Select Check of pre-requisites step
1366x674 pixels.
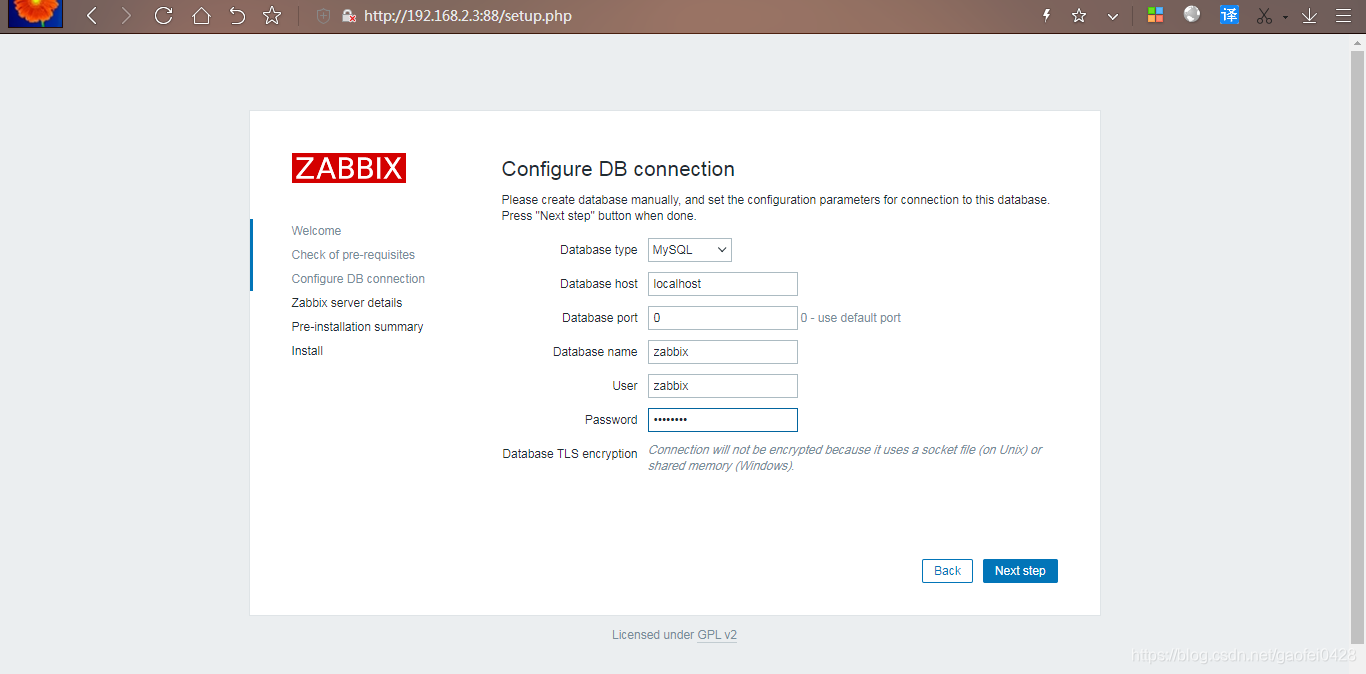pyautogui.click(x=353, y=255)
